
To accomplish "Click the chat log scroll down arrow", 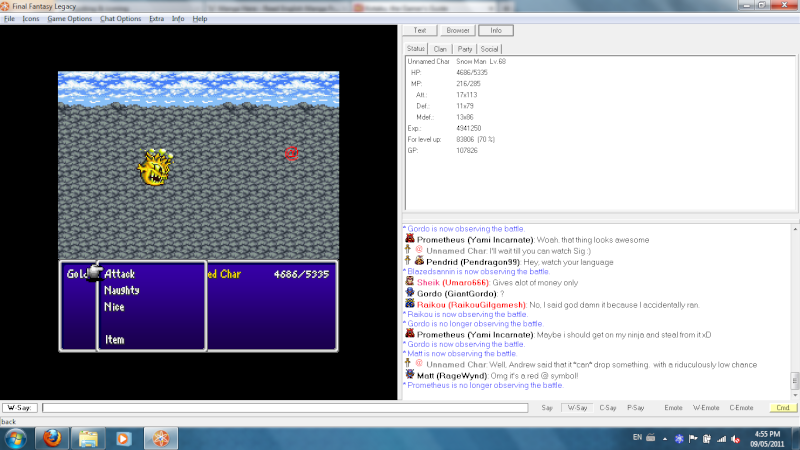I will coord(795,395).
